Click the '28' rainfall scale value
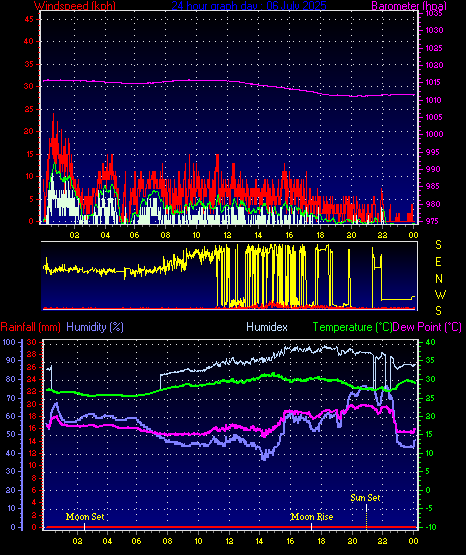466x555 pixels. 32,354
